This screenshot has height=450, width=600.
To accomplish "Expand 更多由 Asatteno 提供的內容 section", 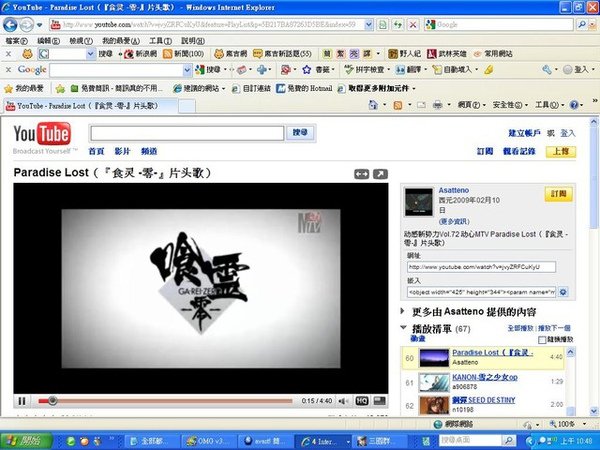I will coord(403,311).
